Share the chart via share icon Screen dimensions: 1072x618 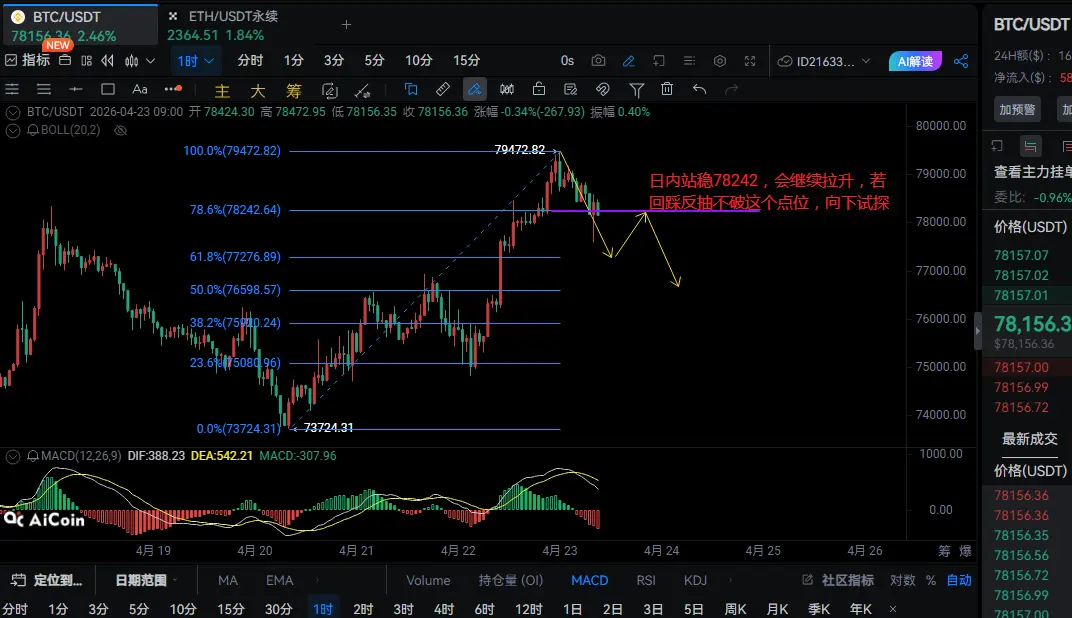click(x=961, y=61)
